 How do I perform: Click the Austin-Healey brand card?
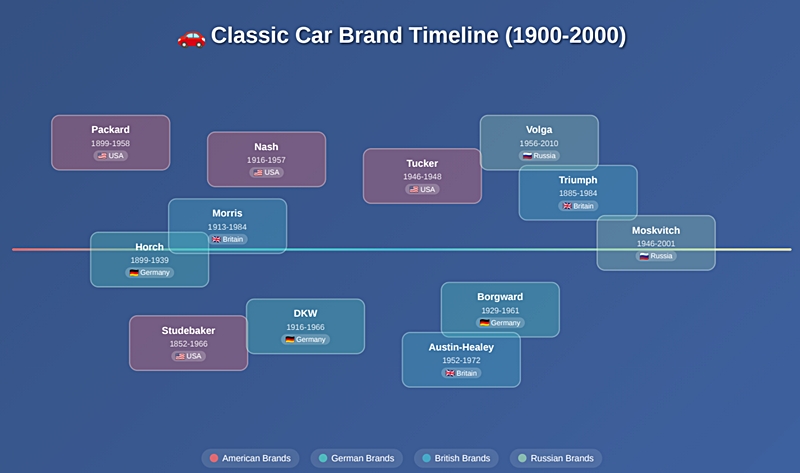click(461, 360)
